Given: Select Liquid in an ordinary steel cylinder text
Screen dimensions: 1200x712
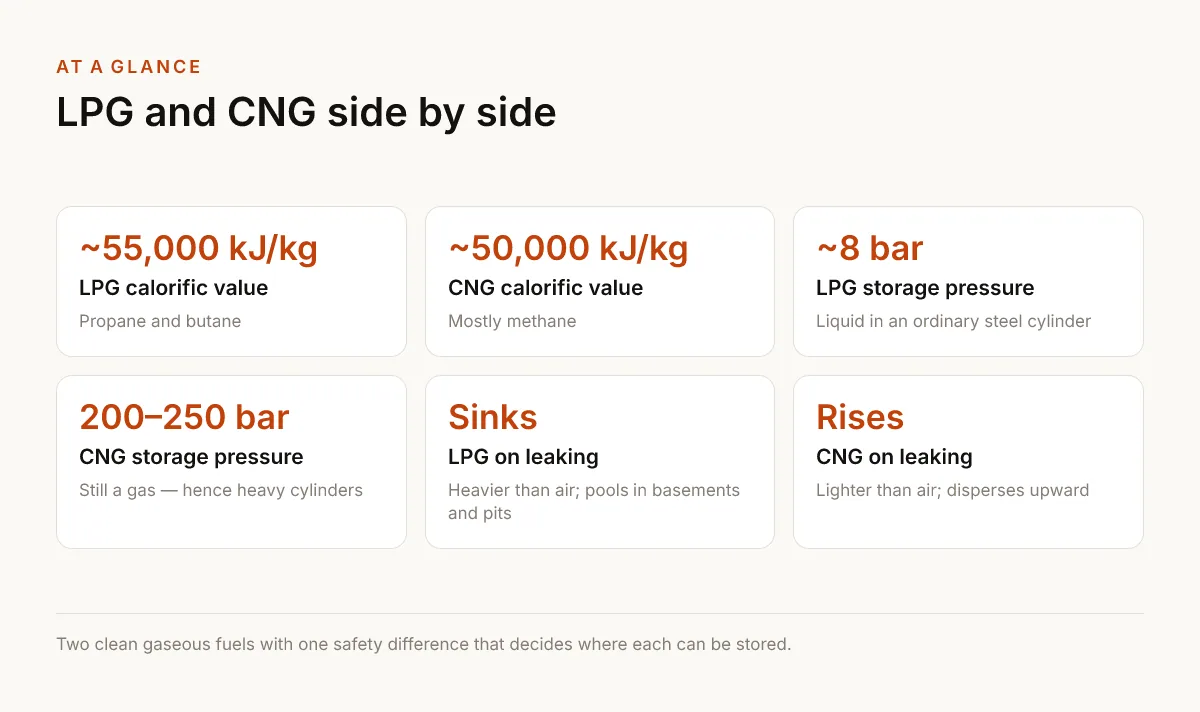Looking at the screenshot, I should pos(954,321).
